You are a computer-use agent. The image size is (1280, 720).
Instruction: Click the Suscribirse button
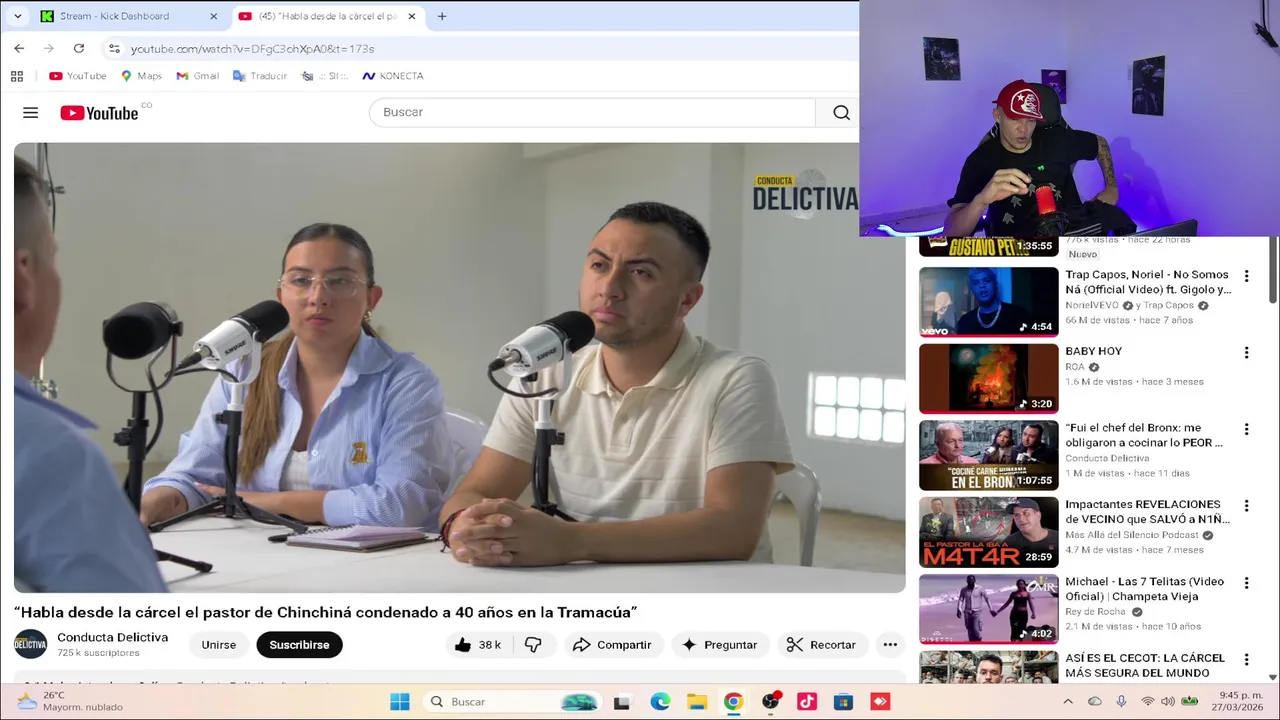[x=299, y=645]
